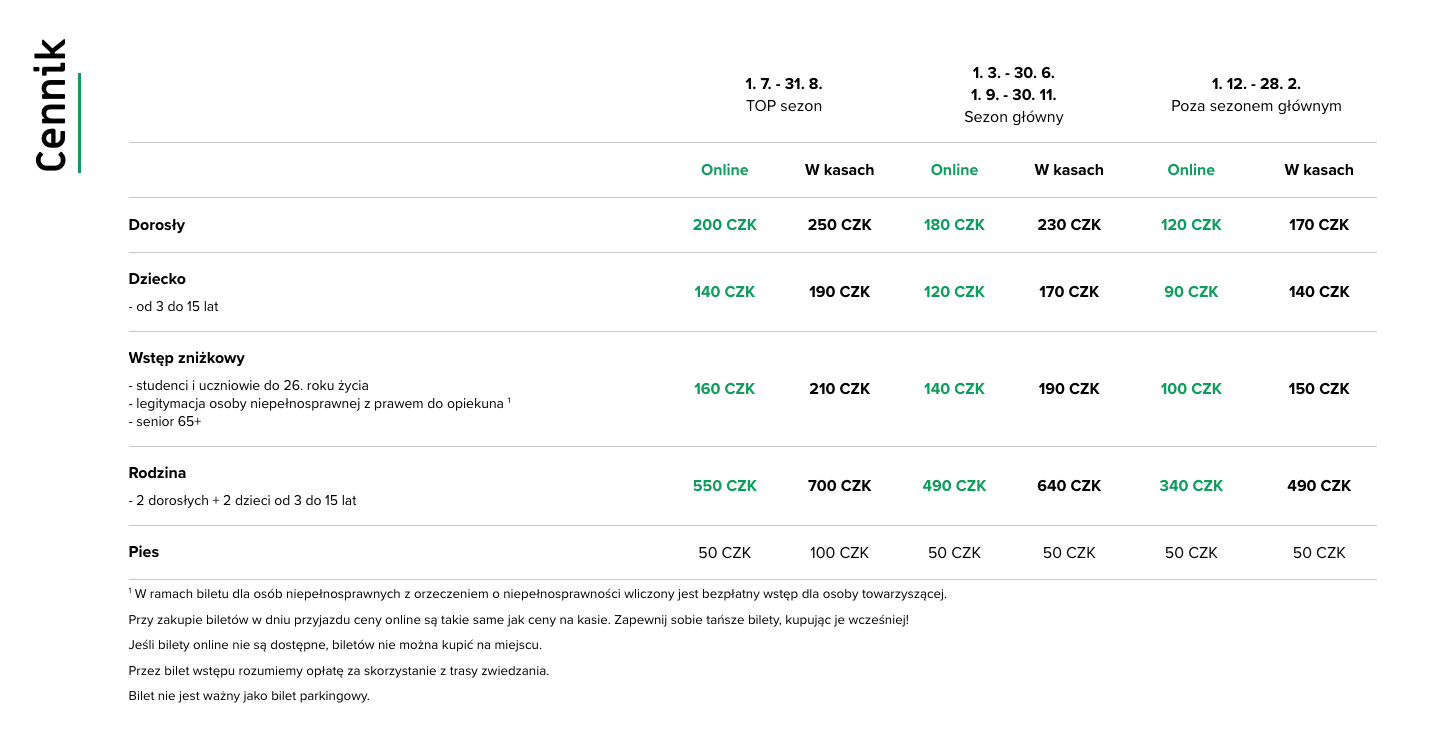Screen dimensions: 1453x734
Task: Click the Poza sezonem głównym header
Action: [1256, 95]
